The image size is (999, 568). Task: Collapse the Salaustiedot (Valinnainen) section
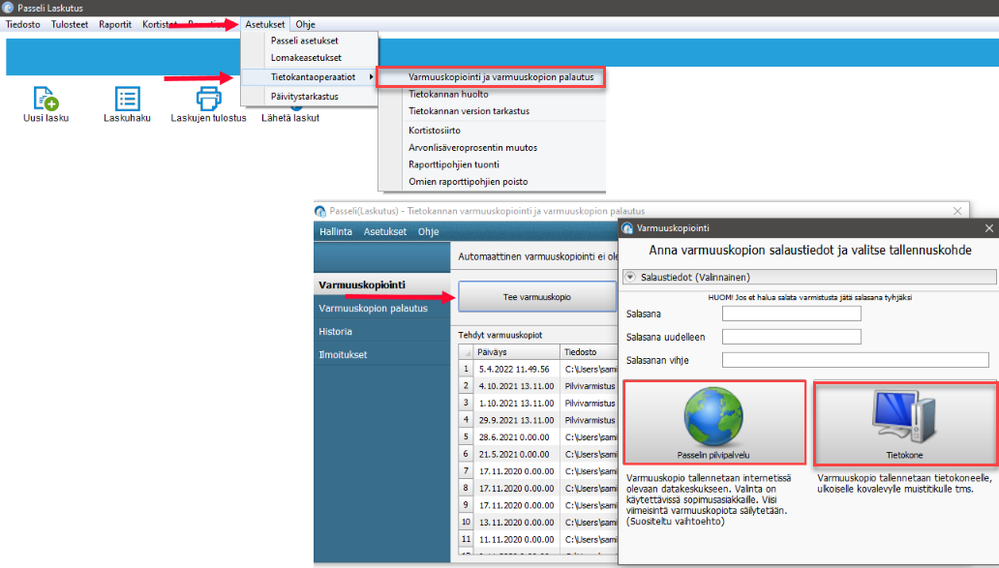630,277
